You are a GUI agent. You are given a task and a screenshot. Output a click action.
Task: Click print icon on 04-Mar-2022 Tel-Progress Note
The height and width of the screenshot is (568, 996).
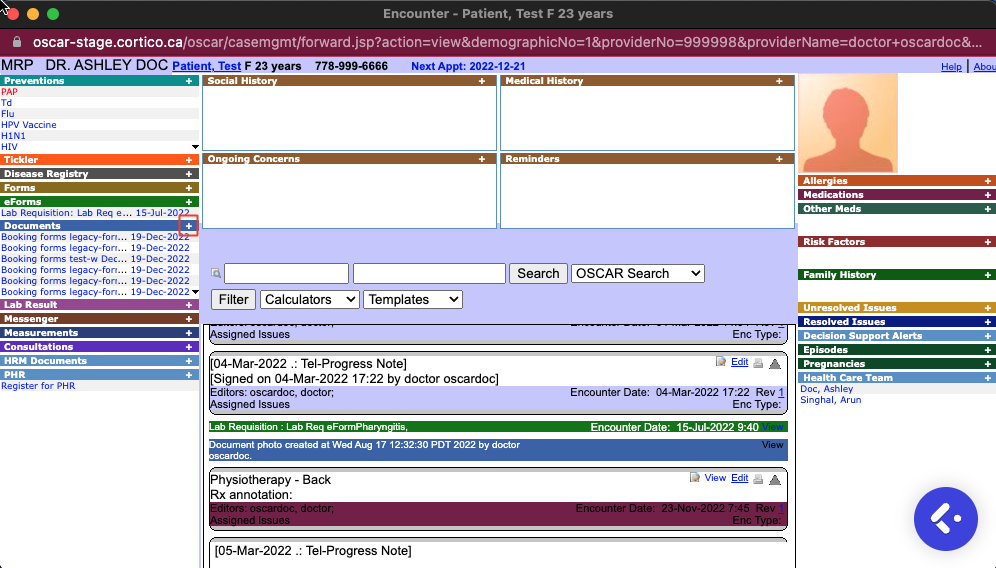coord(758,363)
